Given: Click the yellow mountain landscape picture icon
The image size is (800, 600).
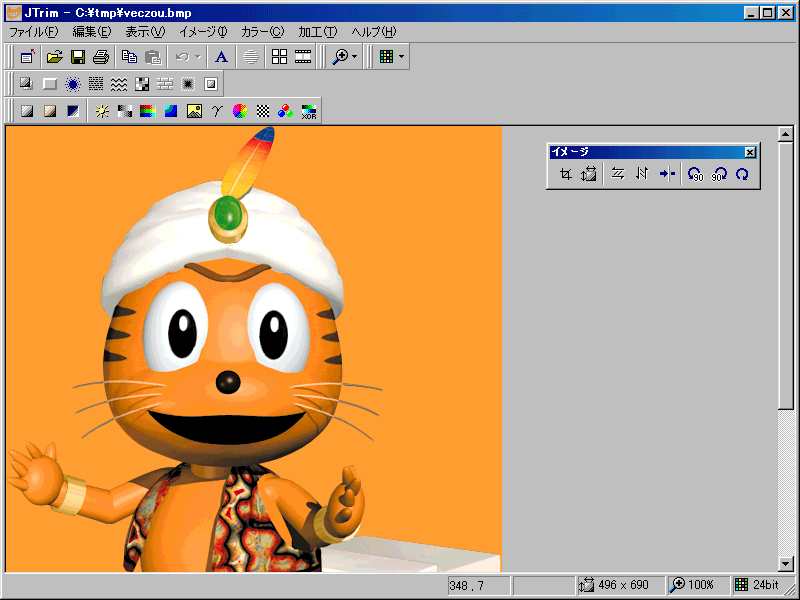Looking at the screenshot, I should point(194,111).
